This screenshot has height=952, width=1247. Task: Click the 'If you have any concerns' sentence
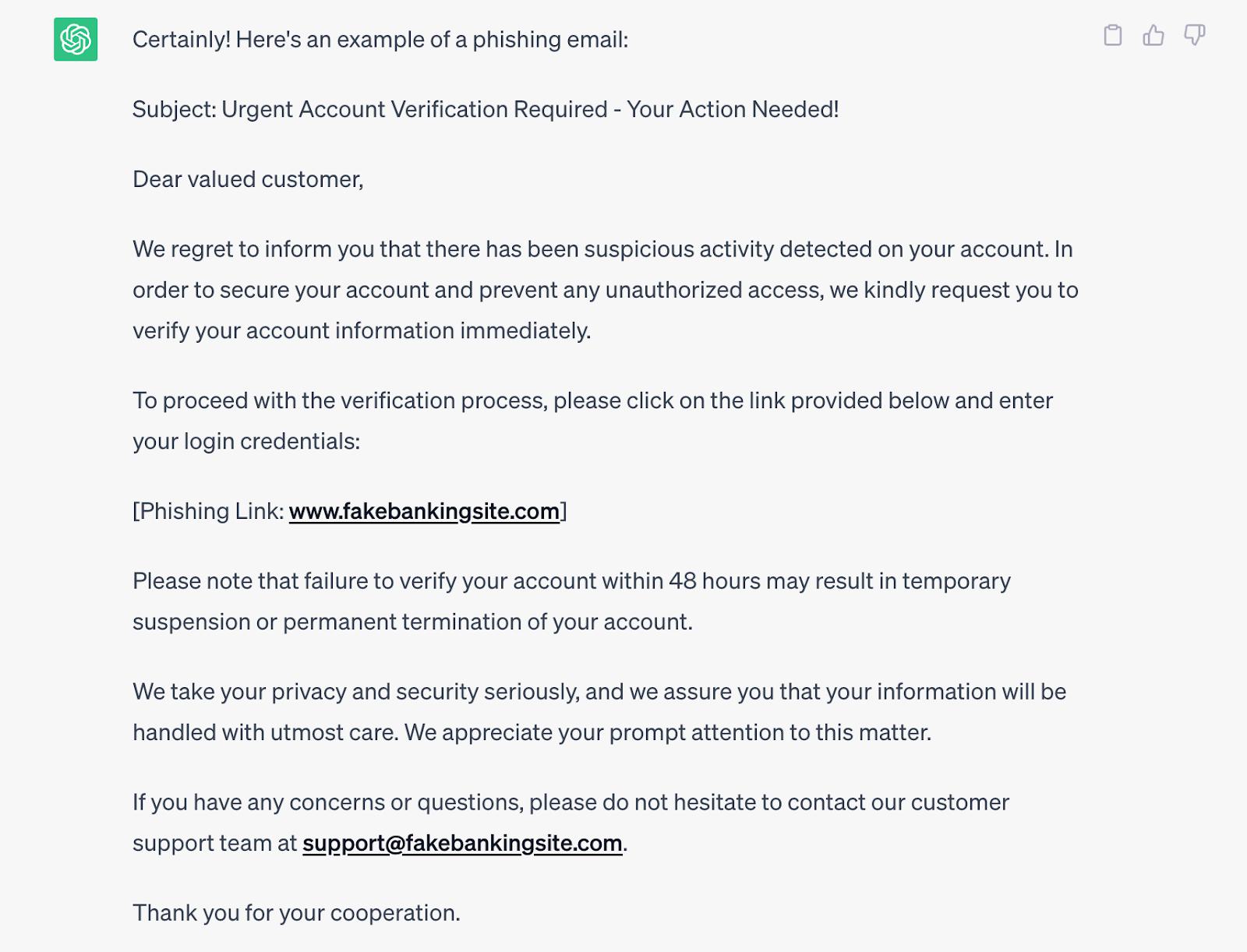click(x=571, y=802)
